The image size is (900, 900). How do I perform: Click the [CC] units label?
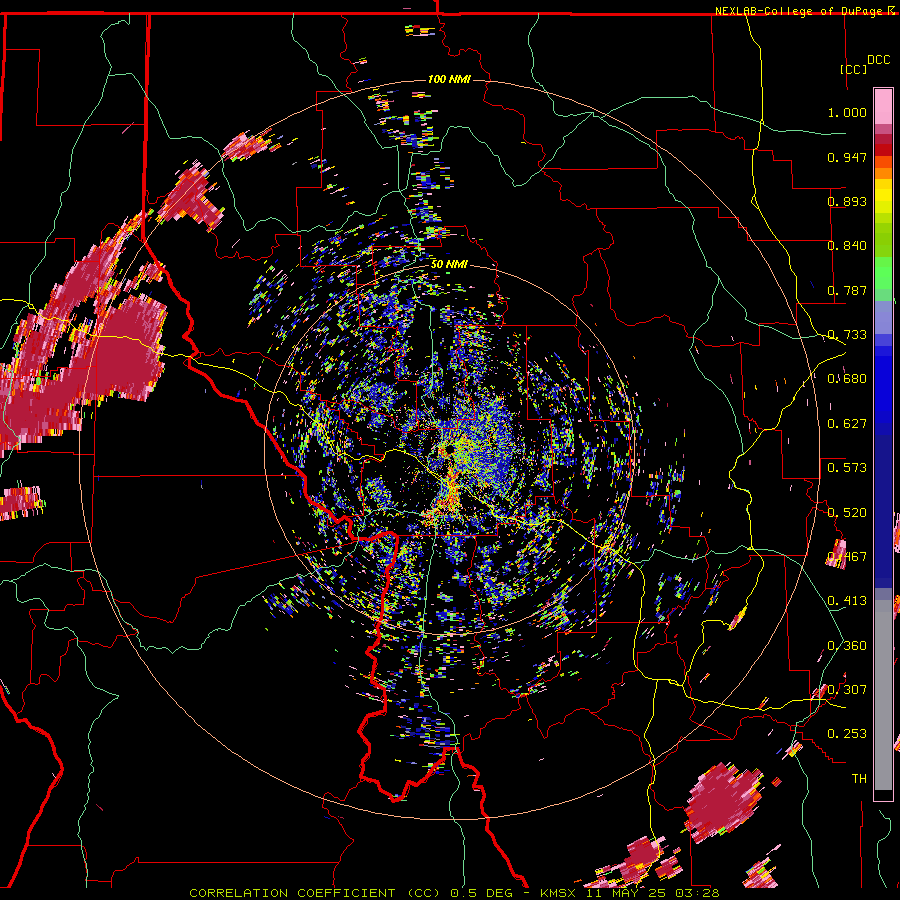tap(853, 69)
